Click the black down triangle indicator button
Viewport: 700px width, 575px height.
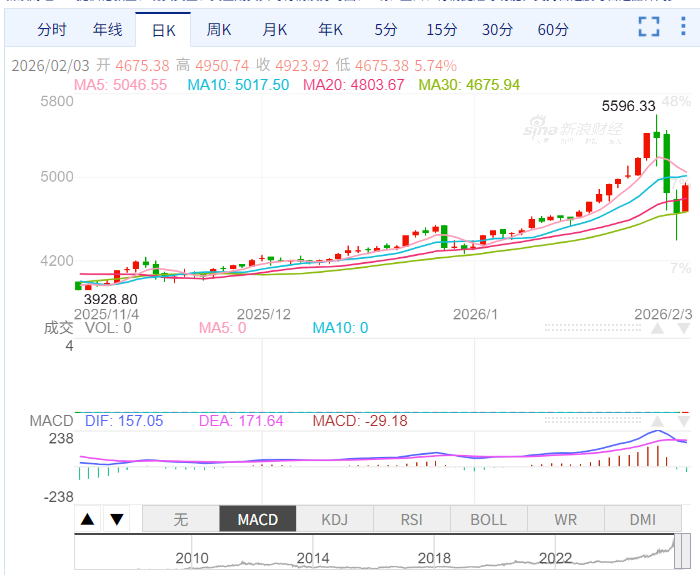[x=117, y=519]
